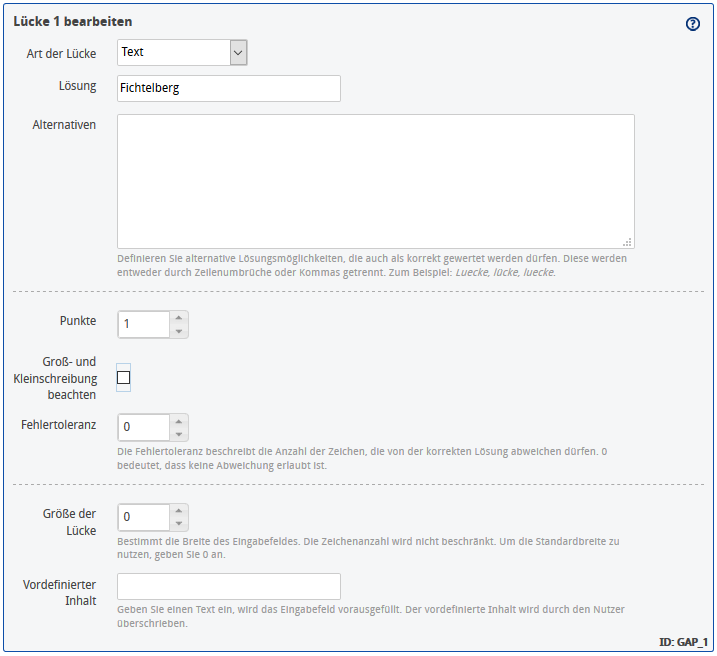
Task: Decrease Größe der Lücke using down arrow
Action: tap(179, 524)
